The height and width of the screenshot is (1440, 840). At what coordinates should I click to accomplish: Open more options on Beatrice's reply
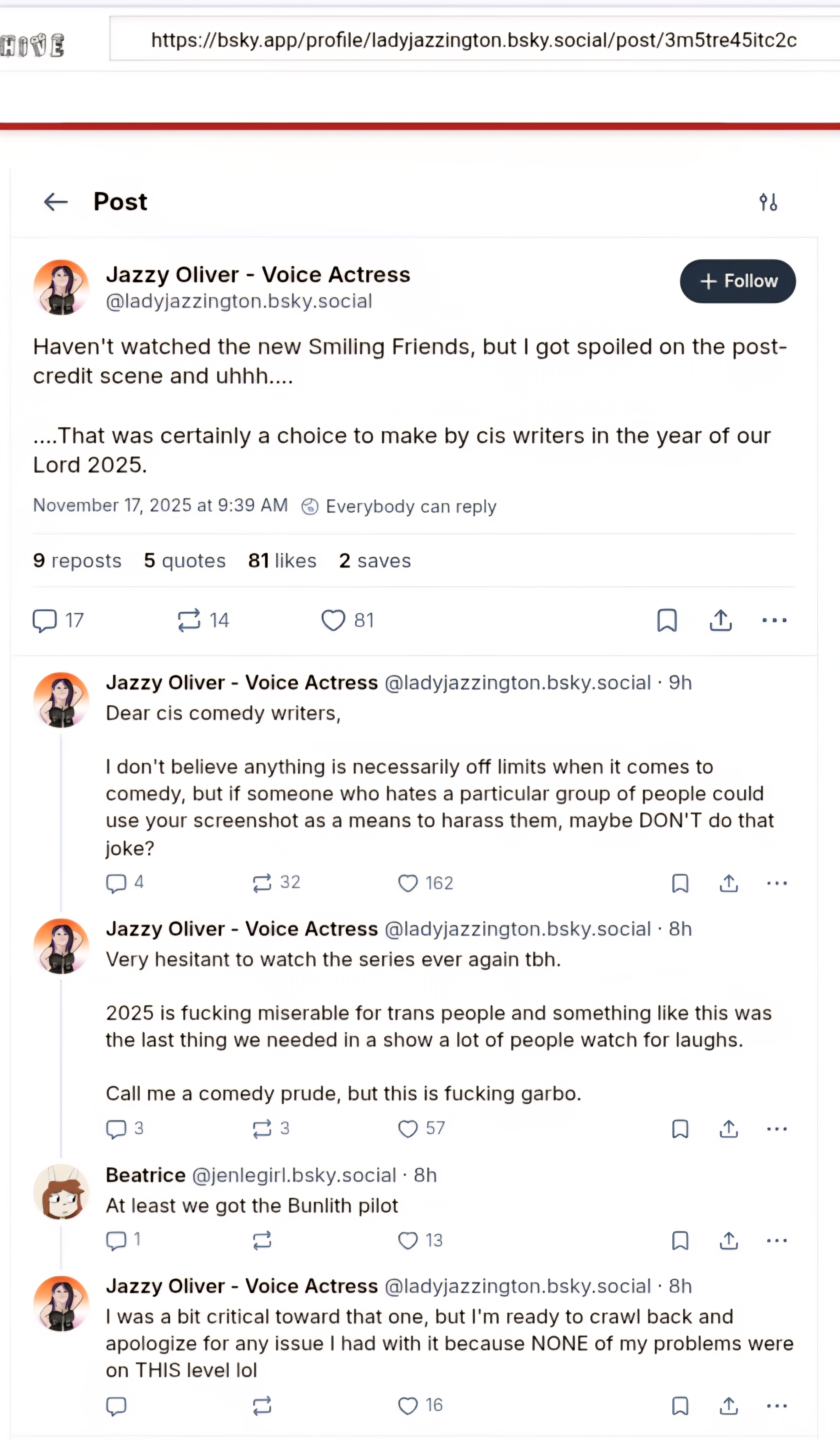coord(777,1241)
